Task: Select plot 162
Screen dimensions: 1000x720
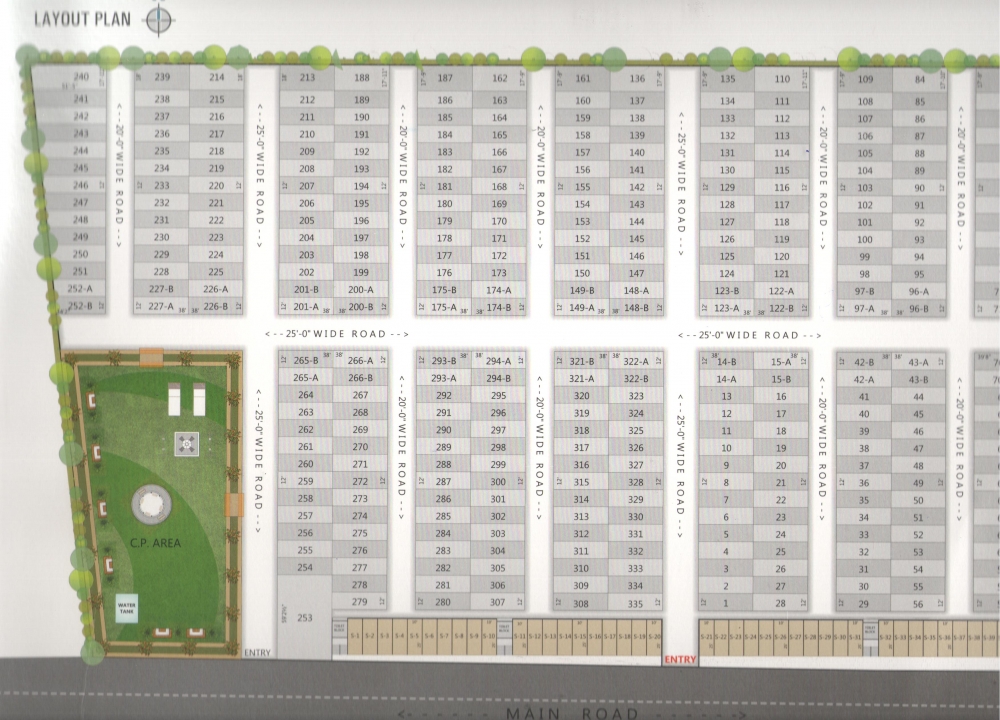Action: (499, 78)
